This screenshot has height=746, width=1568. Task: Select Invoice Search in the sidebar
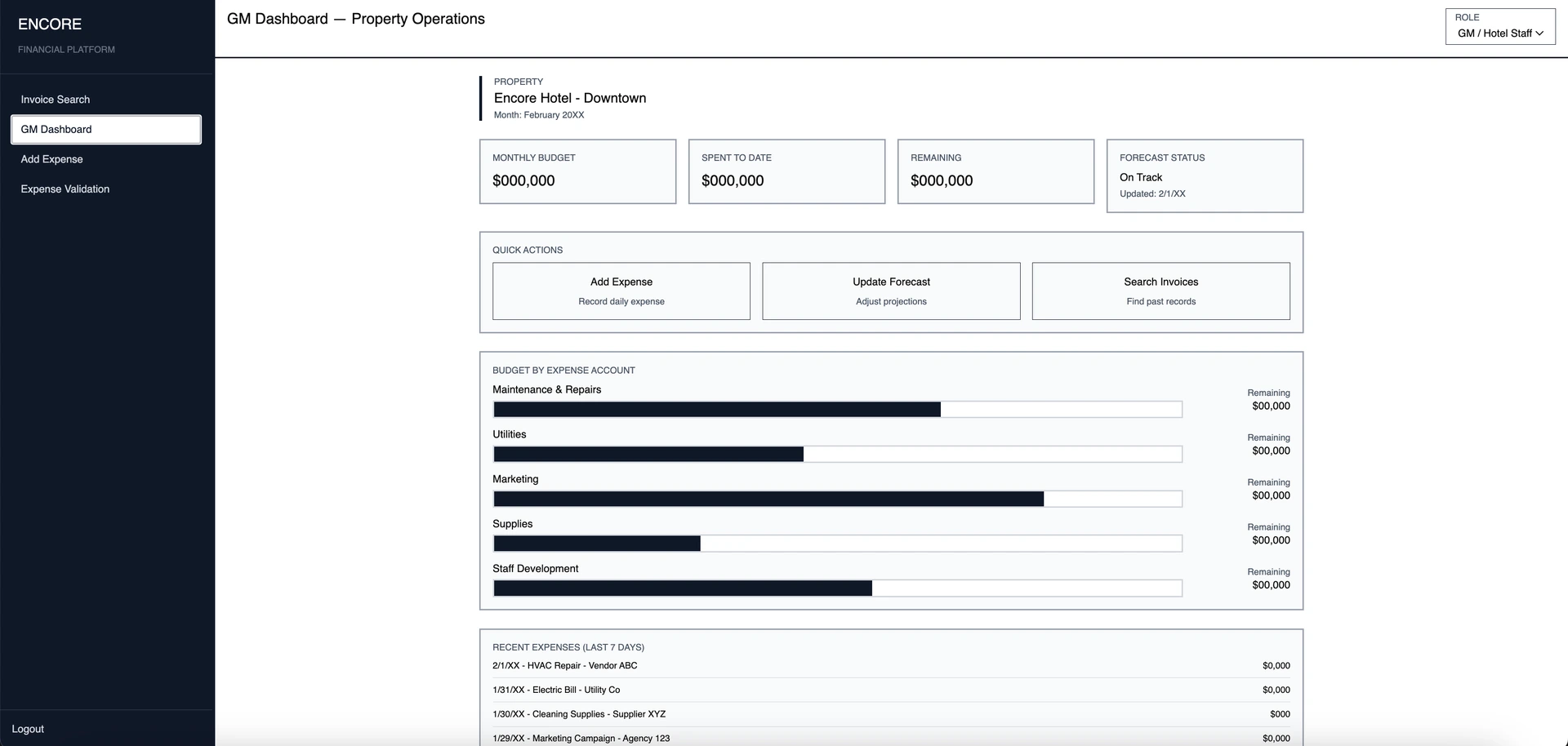55,99
